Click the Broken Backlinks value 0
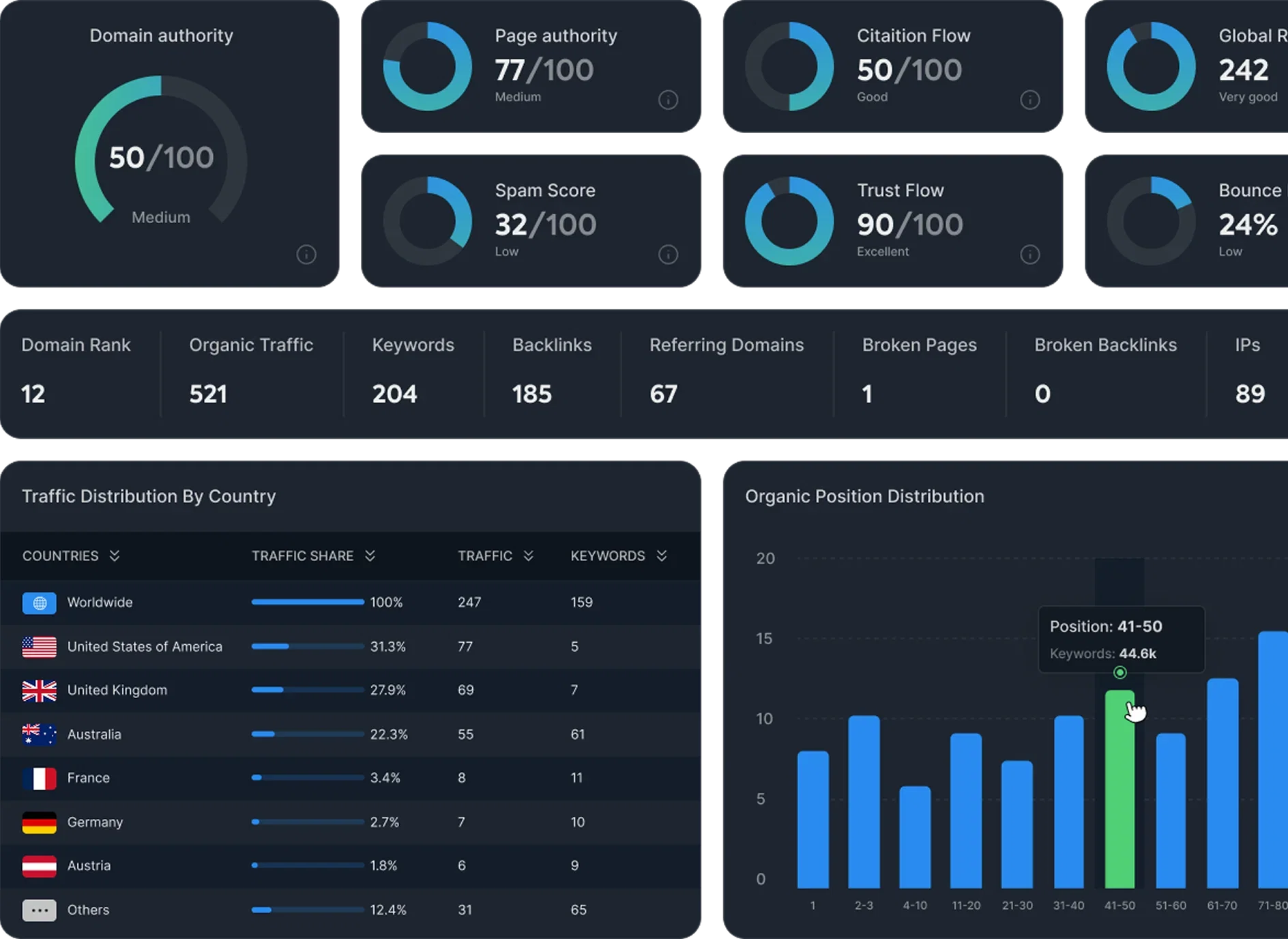 1042,394
